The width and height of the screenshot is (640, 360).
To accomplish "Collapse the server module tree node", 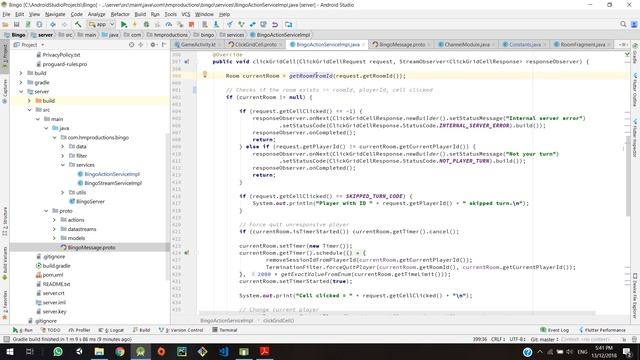I will pos(21,91).
